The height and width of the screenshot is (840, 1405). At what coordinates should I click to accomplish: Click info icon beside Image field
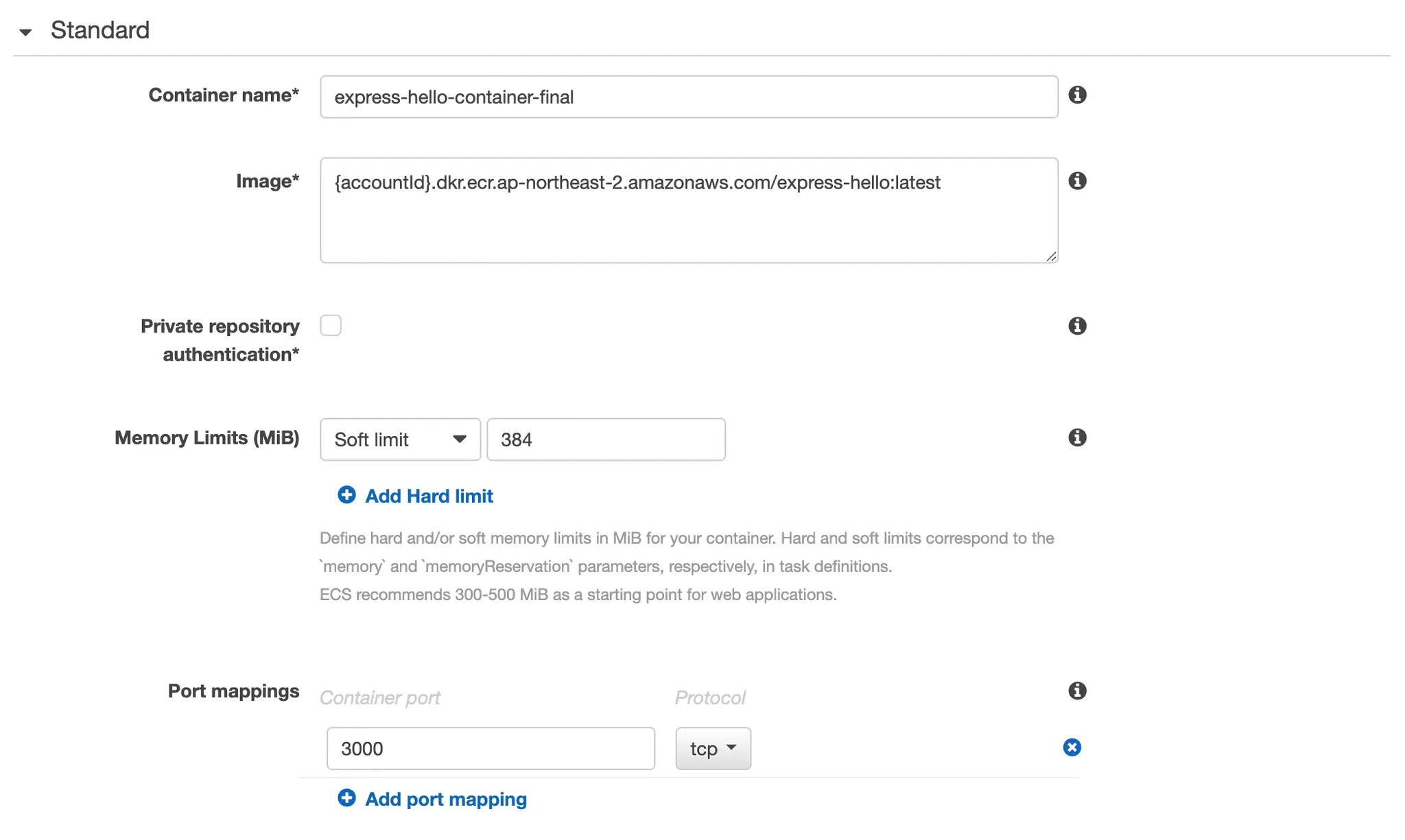[1077, 181]
